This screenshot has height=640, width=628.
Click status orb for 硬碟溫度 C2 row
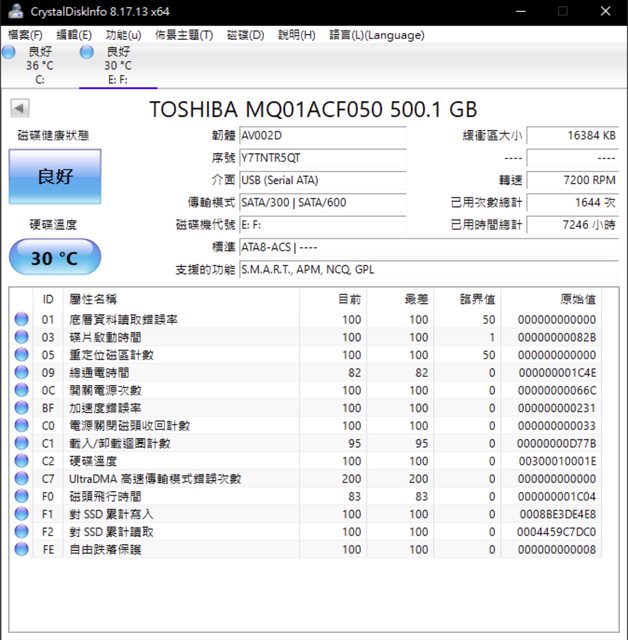21,461
